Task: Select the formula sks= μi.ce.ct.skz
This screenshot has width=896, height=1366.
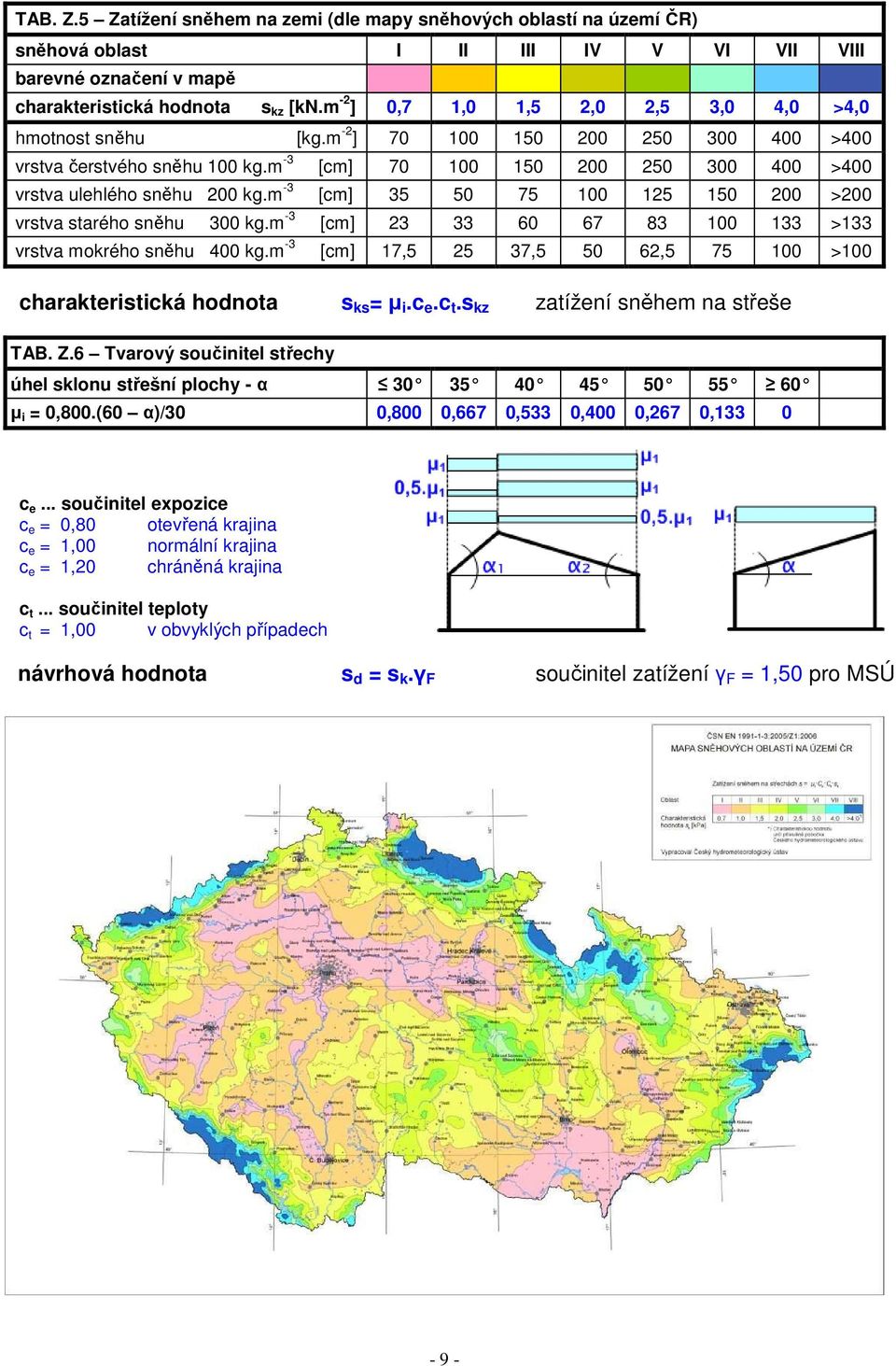Action: point(415,303)
